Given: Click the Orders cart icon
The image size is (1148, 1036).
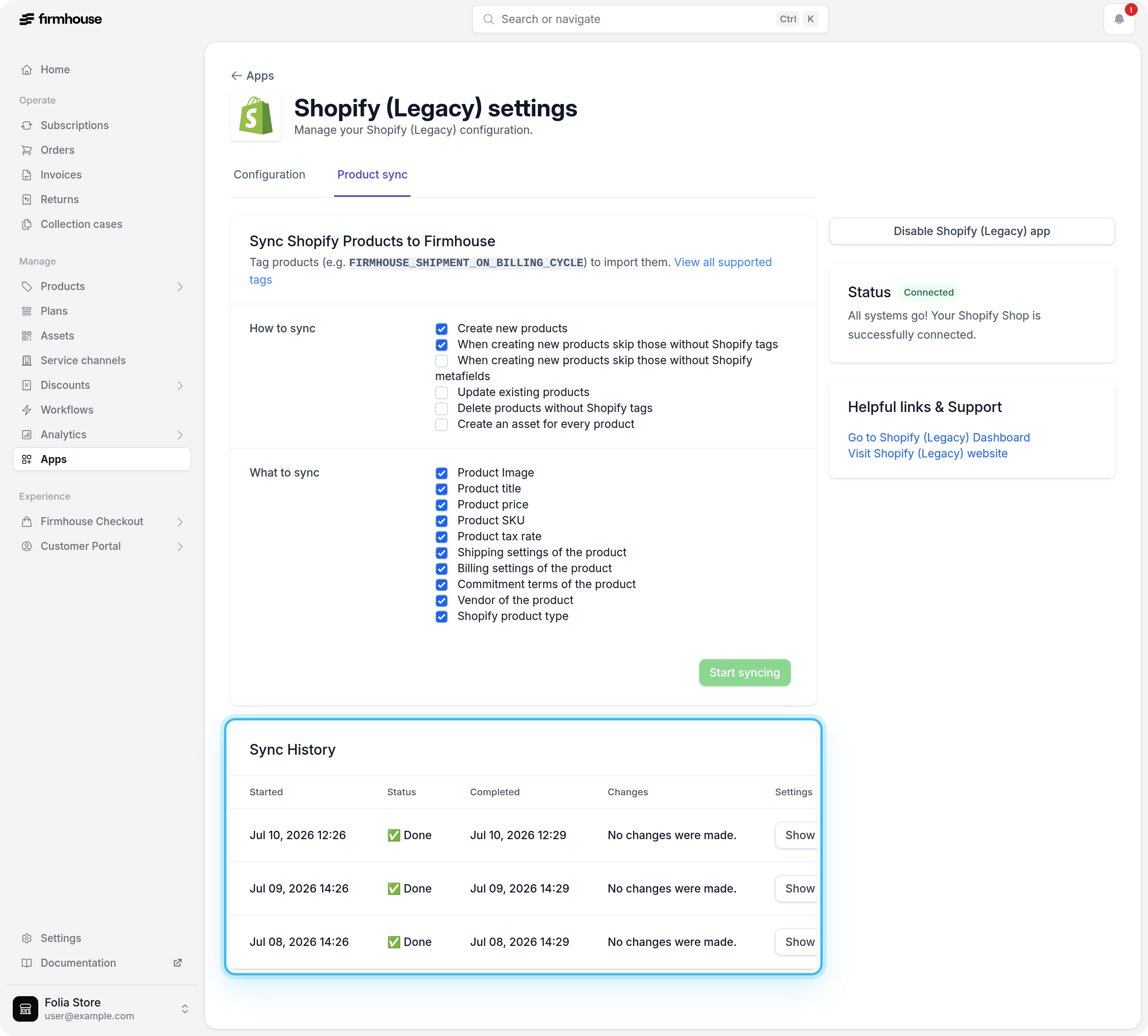Looking at the screenshot, I should (27, 150).
